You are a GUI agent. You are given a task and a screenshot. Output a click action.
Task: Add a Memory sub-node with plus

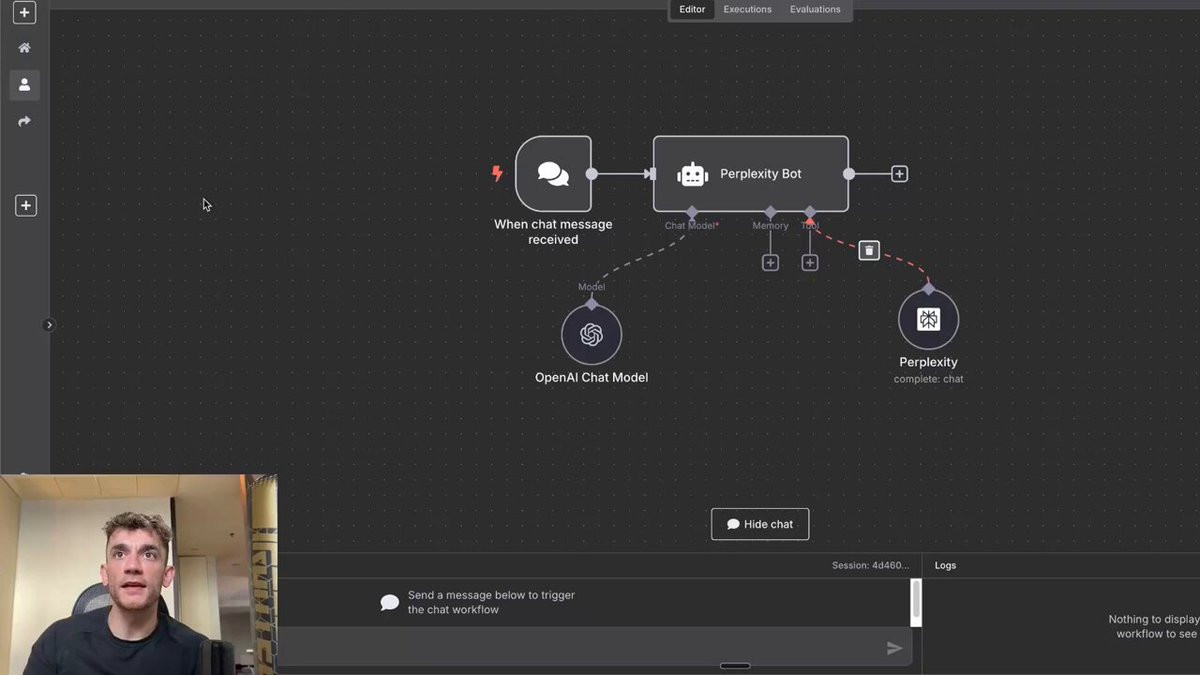[x=770, y=263]
